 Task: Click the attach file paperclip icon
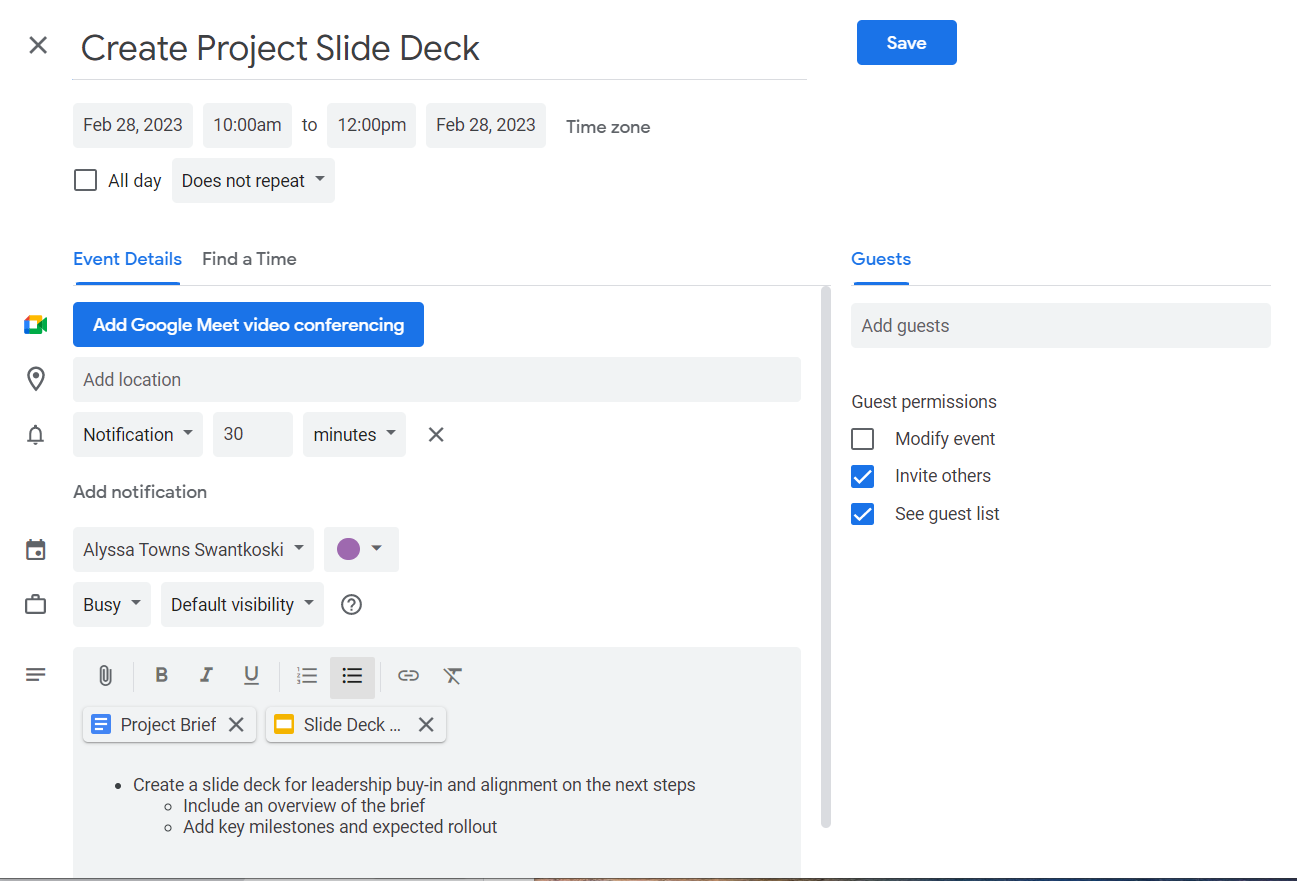click(105, 676)
